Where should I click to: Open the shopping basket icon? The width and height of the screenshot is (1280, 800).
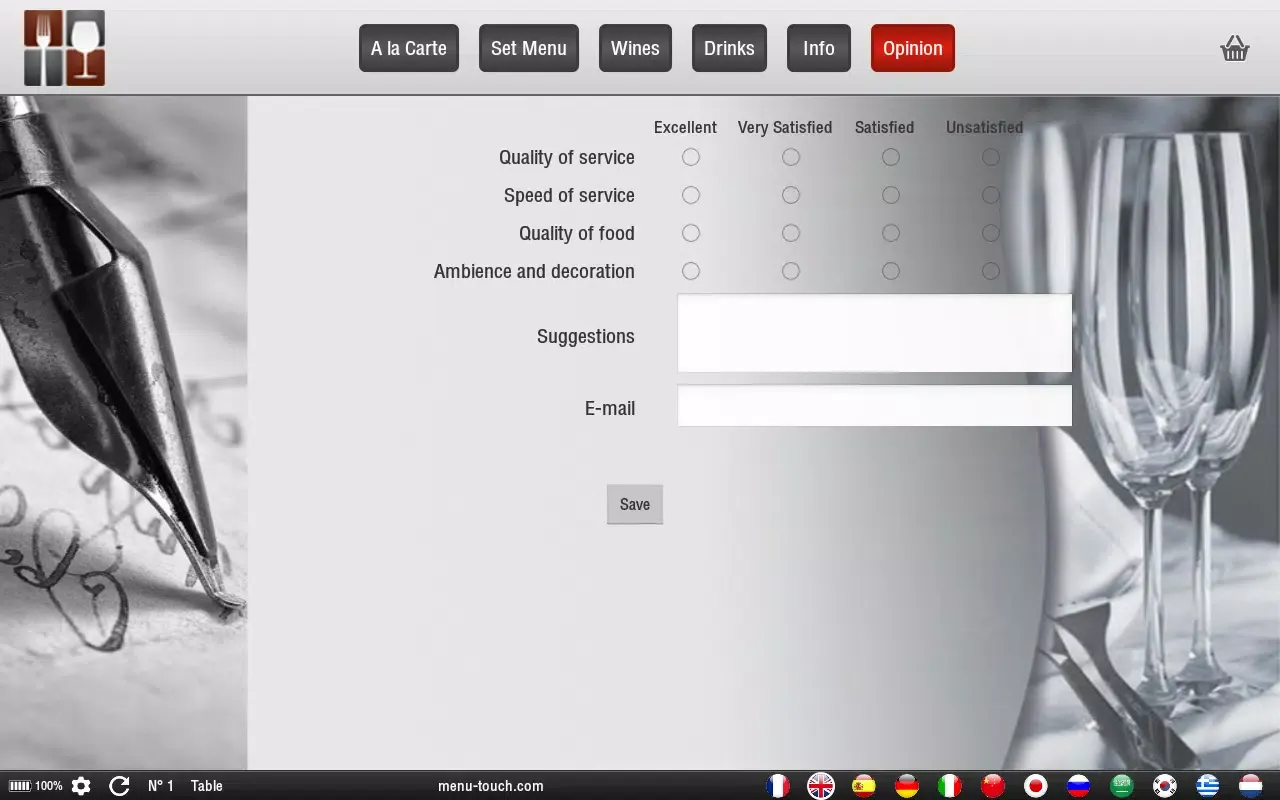(x=1235, y=48)
